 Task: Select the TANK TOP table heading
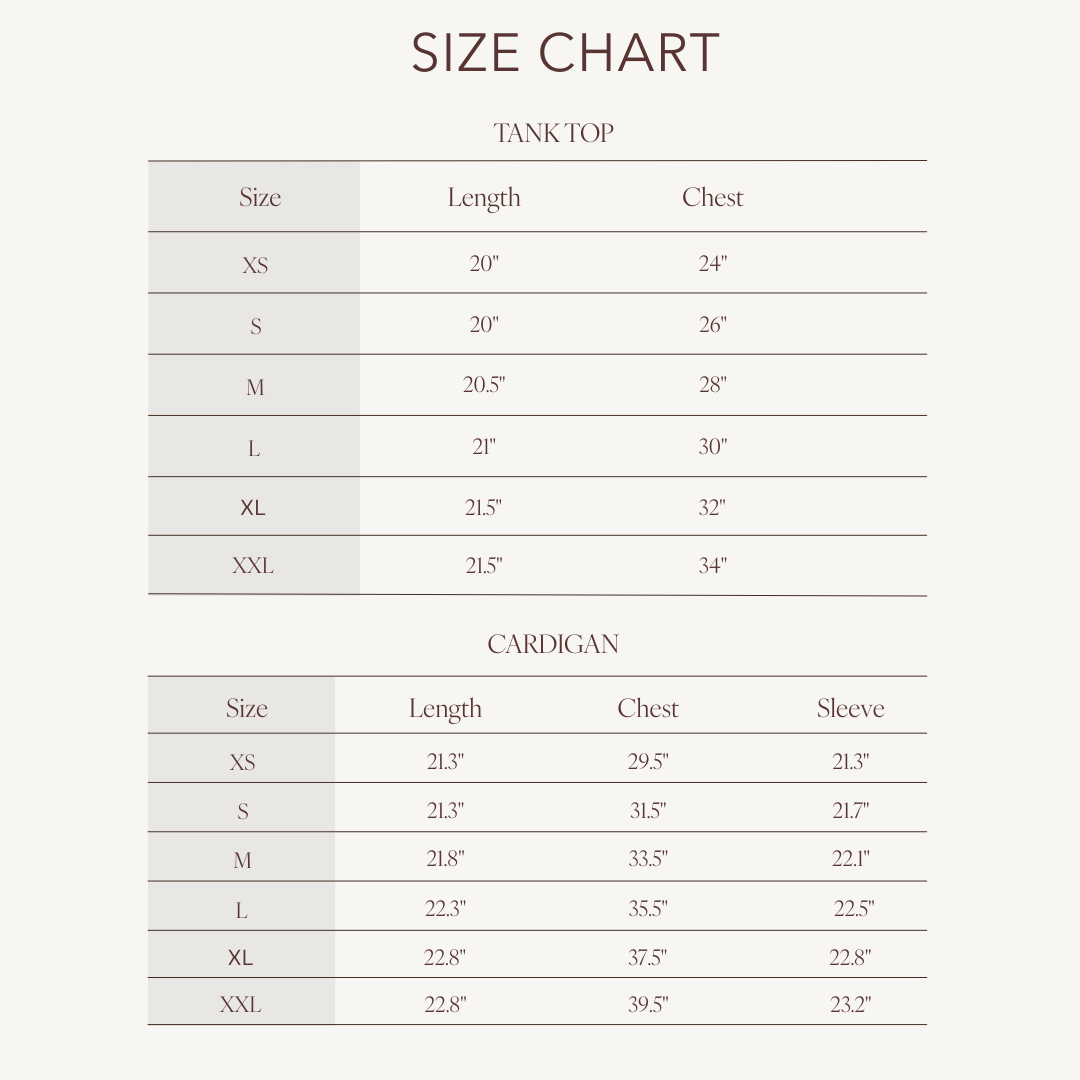tap(553, 133)
